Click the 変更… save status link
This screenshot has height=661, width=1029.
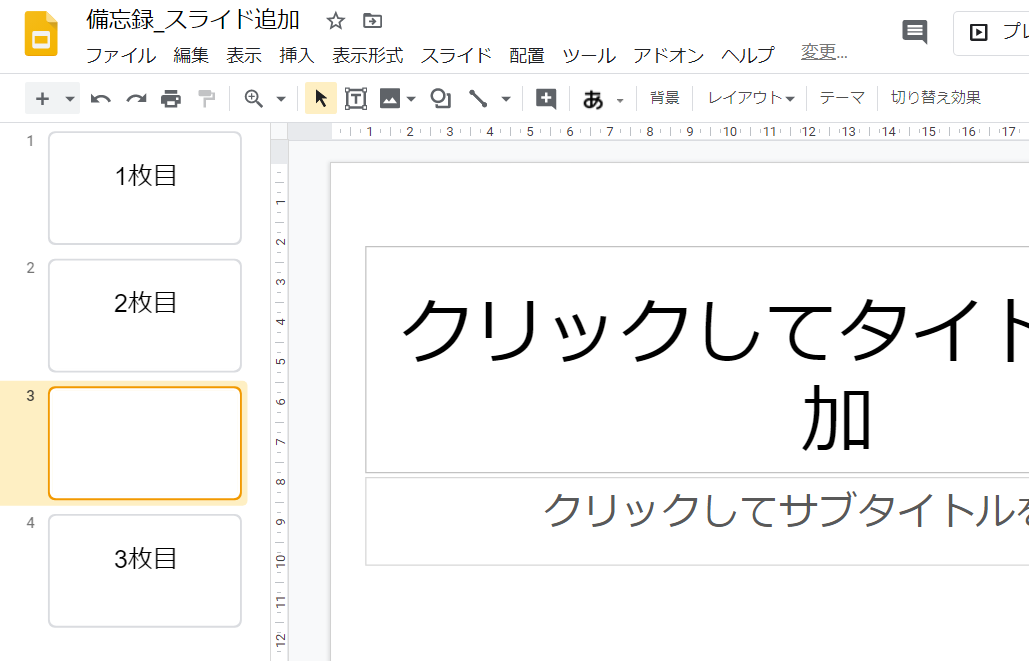(824, 52)
